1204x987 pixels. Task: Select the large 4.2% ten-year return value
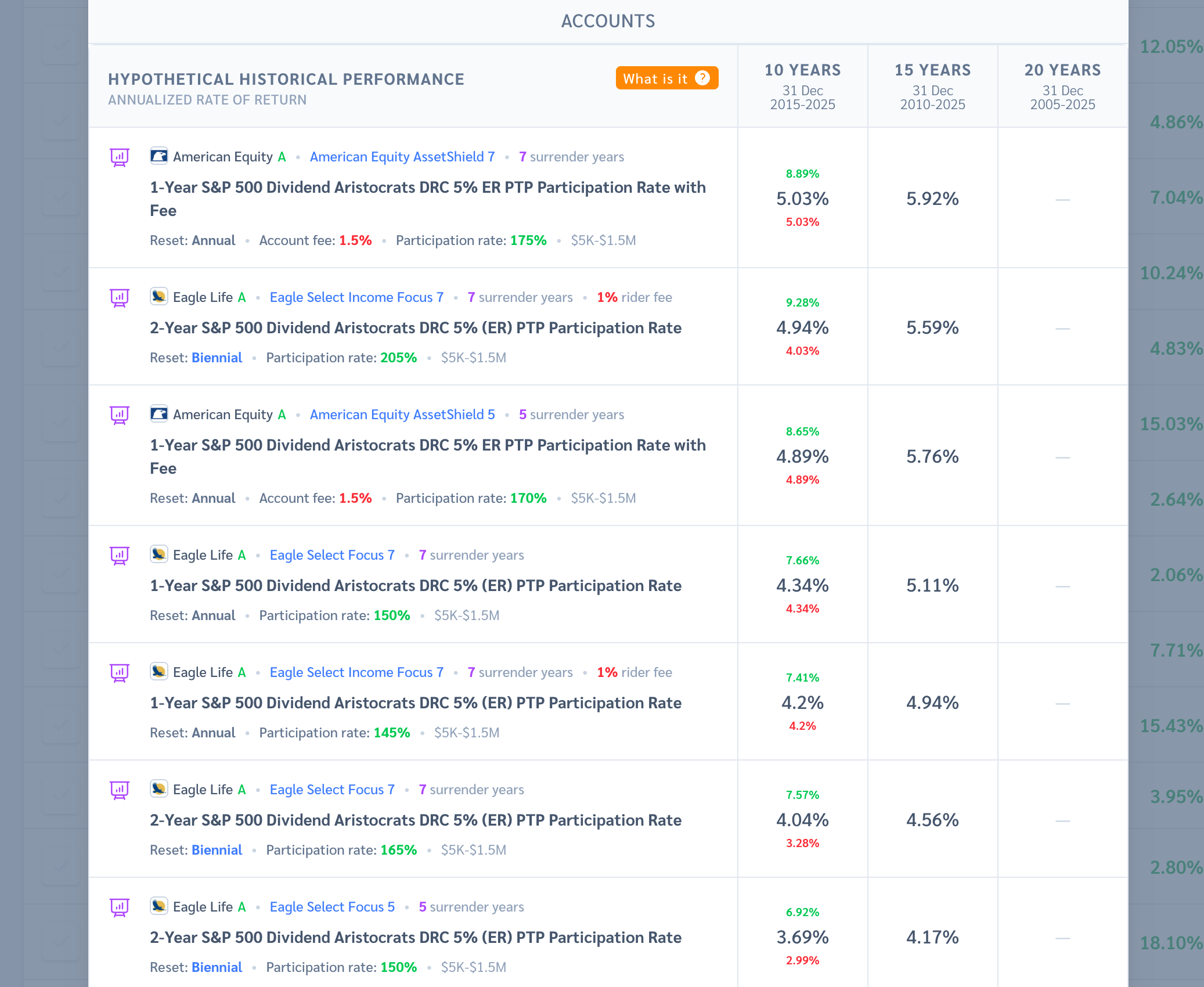tap(803, 703)
